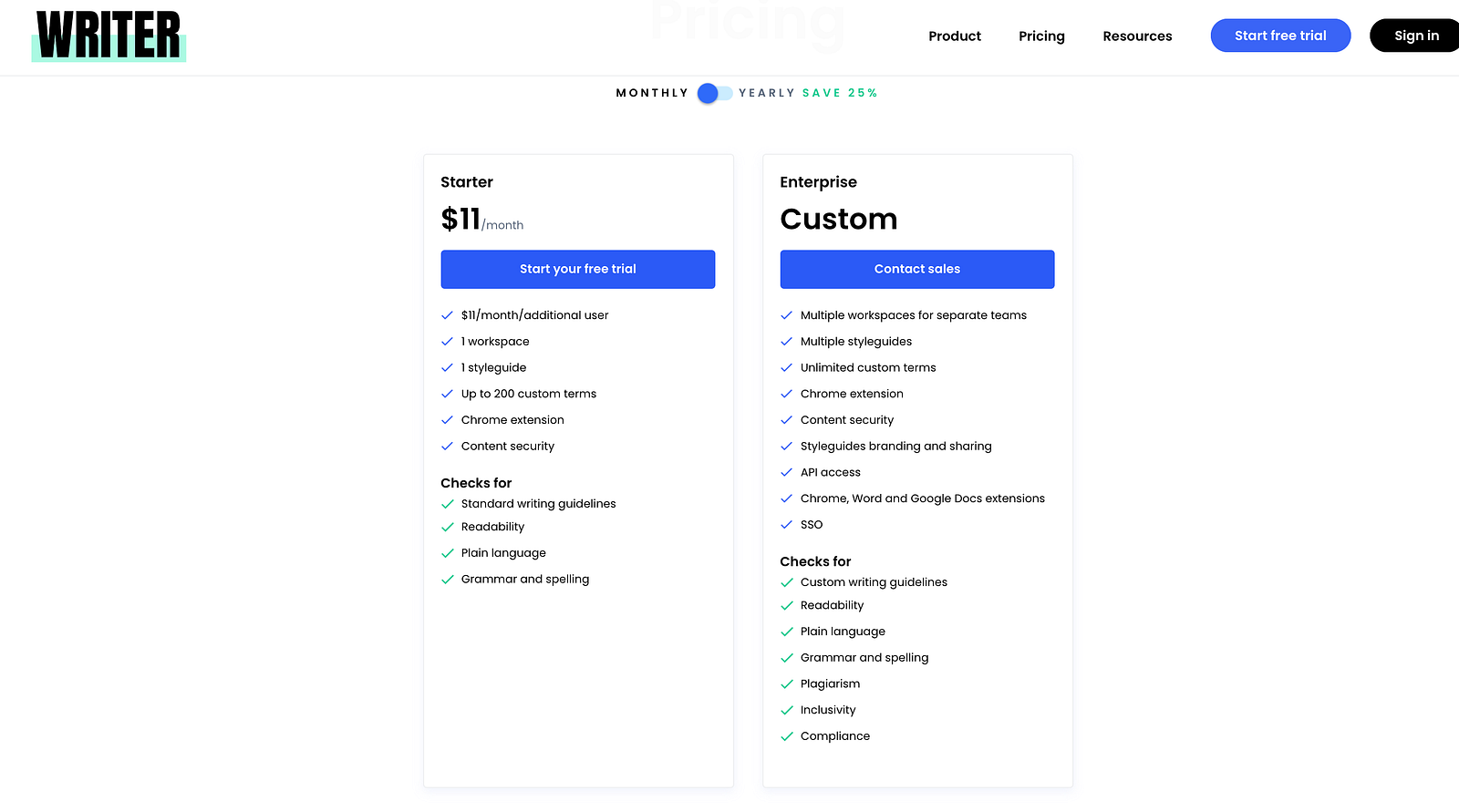Viewport: 1459px width, 812px height.
Task: Click the green checkmark beside Plagiarism
Action: [x=787, y=684]
